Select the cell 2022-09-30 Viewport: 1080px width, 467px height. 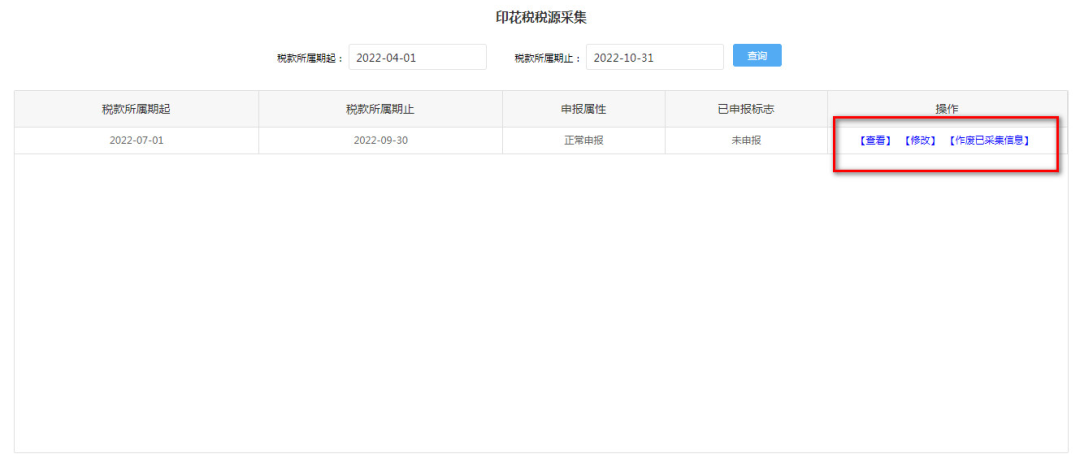[380, 141]
